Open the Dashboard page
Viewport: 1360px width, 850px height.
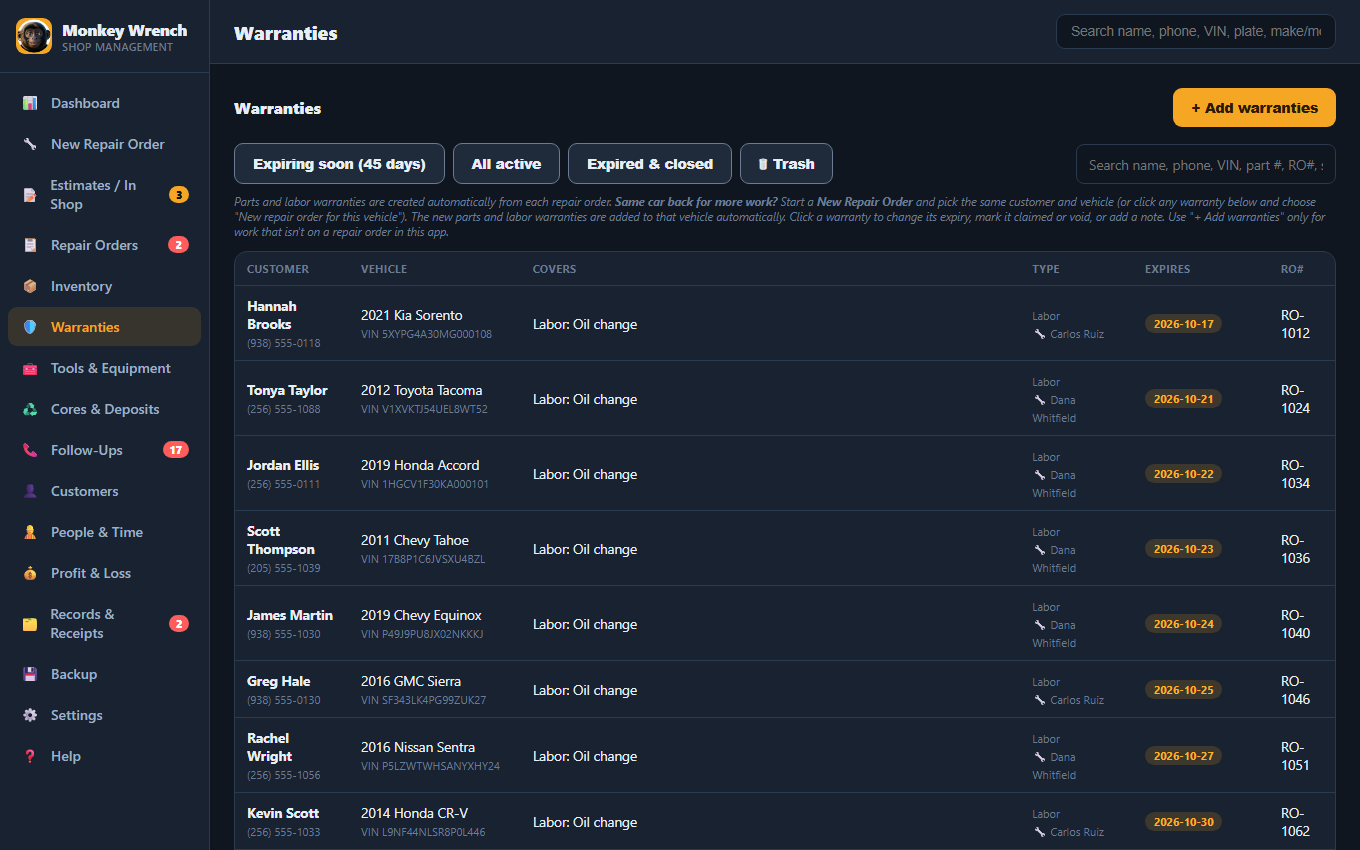104,103
